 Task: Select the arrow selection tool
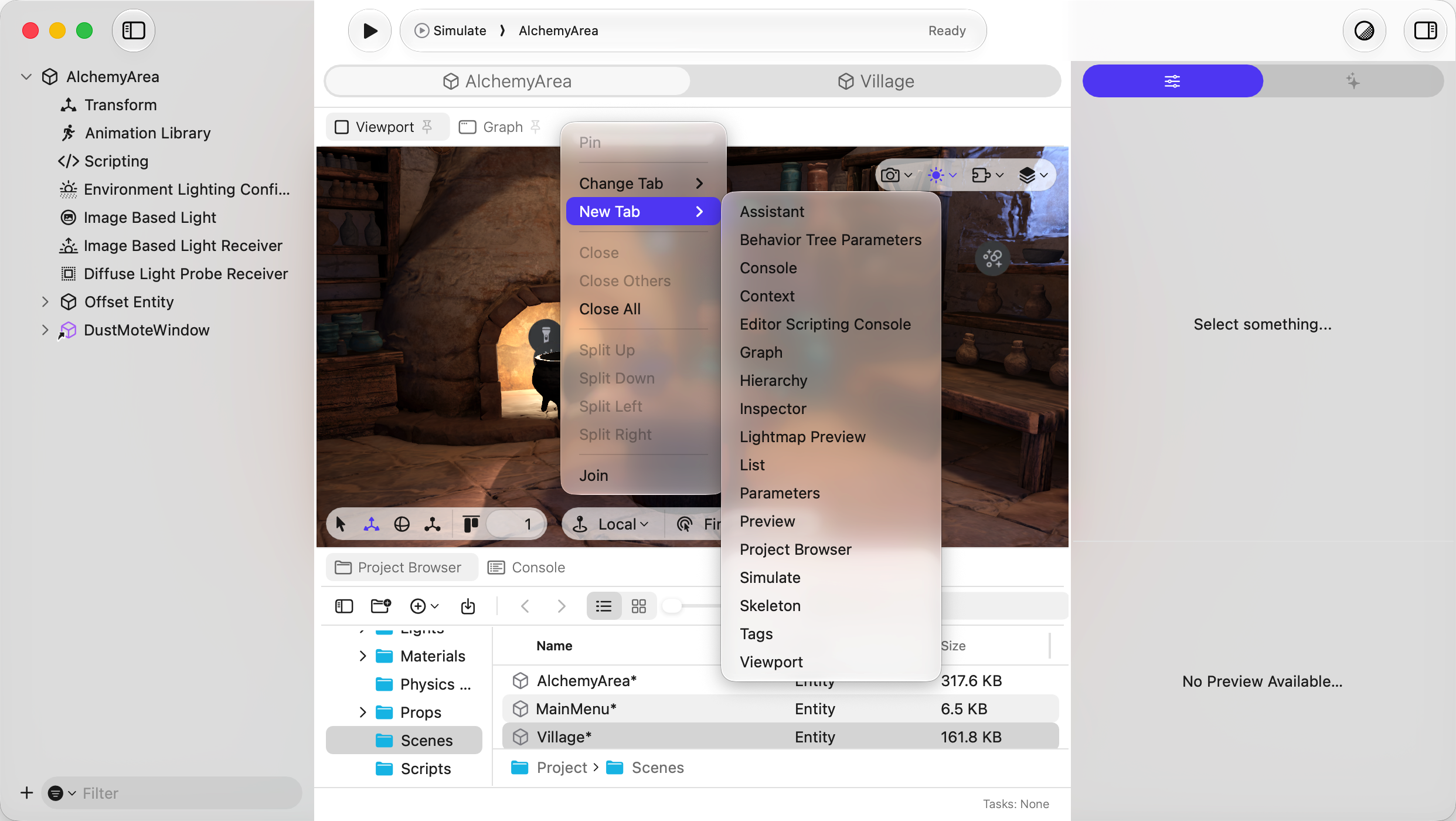pos(341,524)
